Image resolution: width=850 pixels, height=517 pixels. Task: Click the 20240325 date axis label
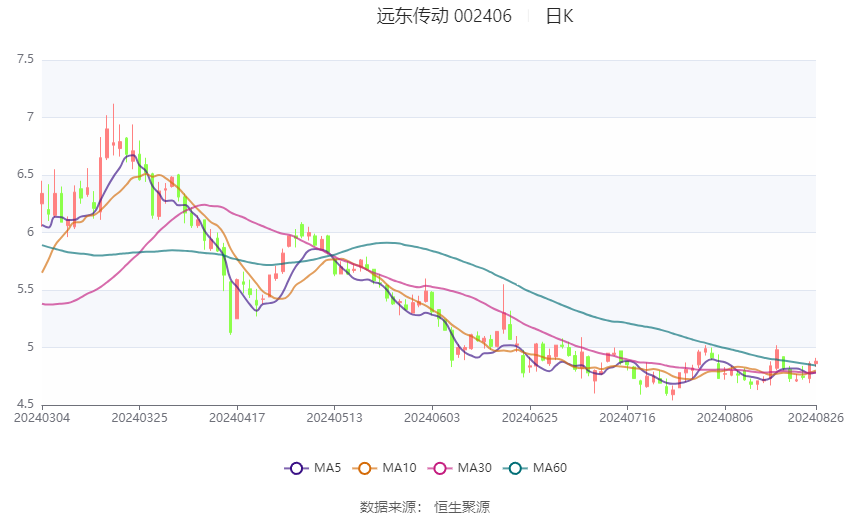point(139,418)
